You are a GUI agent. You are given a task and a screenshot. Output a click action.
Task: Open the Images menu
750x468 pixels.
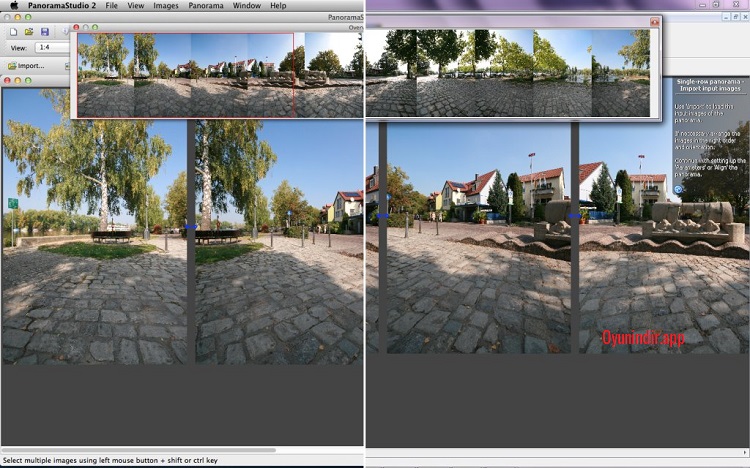pyautogui.click(x=165, y=6)
